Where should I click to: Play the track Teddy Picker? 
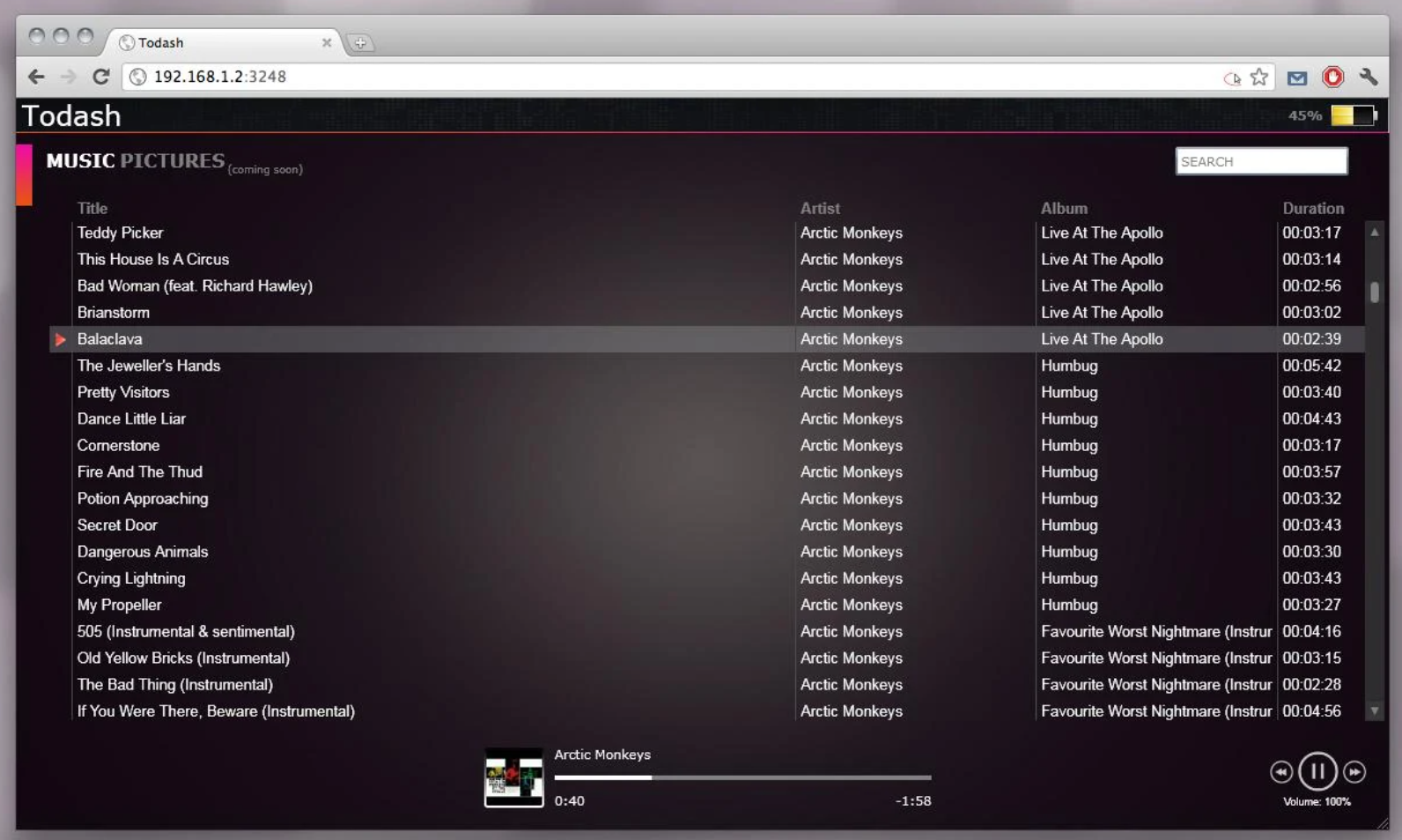(x=120, y=233)
